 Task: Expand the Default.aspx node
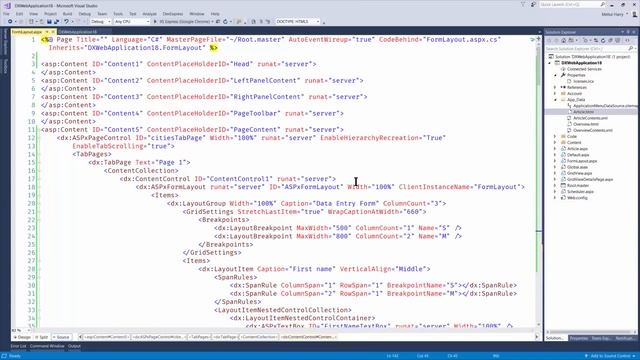click(555, 155)
